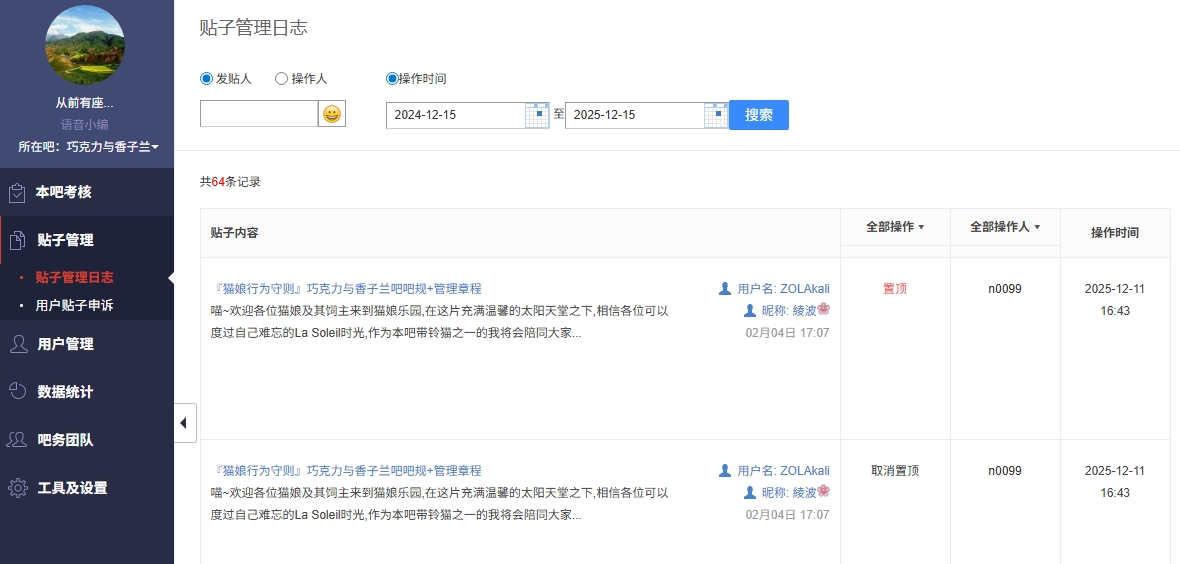
Task: Open the emoji smiley picker
Action: click(332, 114)
